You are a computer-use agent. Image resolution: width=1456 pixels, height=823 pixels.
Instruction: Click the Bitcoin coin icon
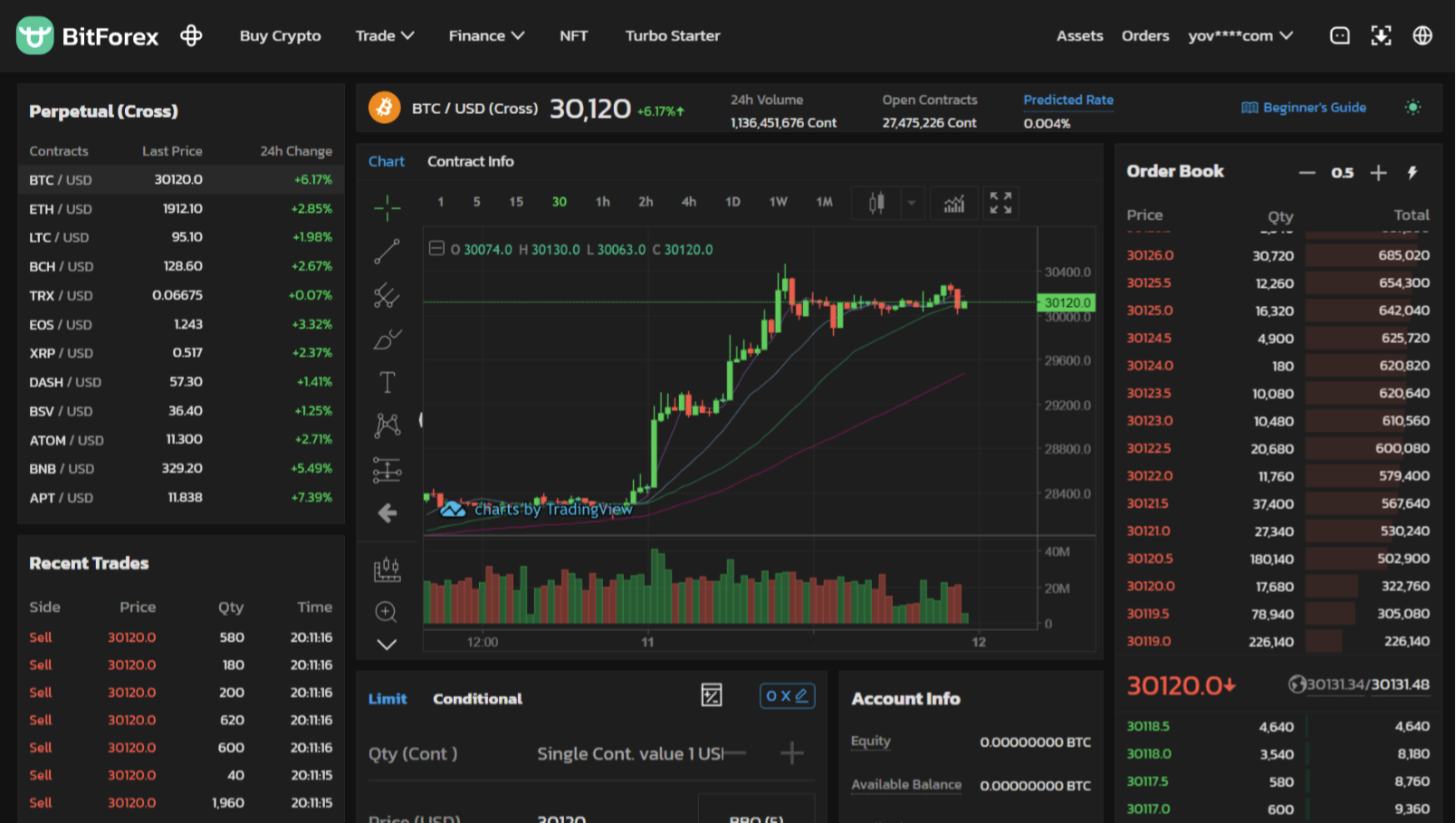tap(384, 108)
